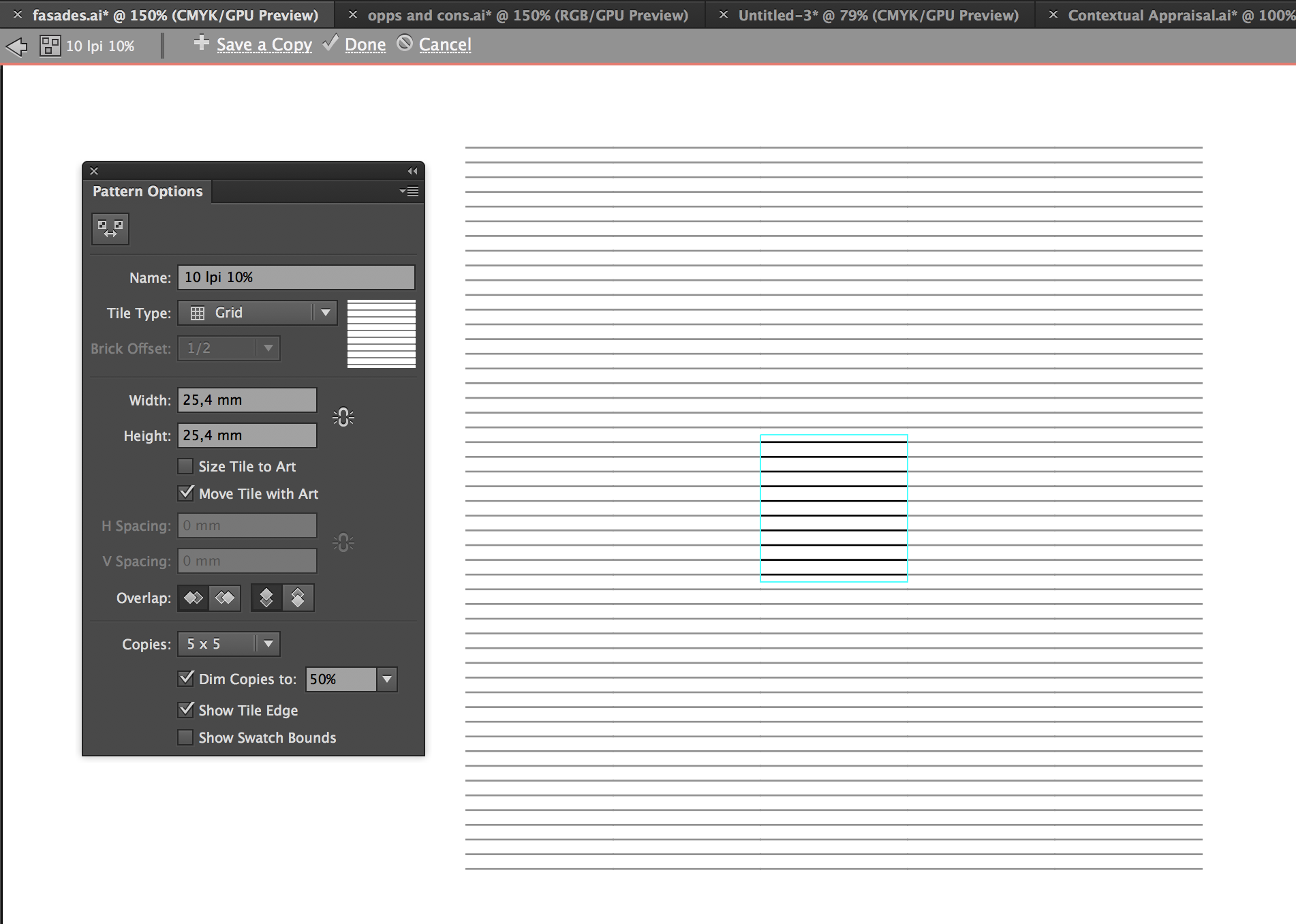
Task: Click the pattern preview thumbnail in panel
Action: (382, 334)
